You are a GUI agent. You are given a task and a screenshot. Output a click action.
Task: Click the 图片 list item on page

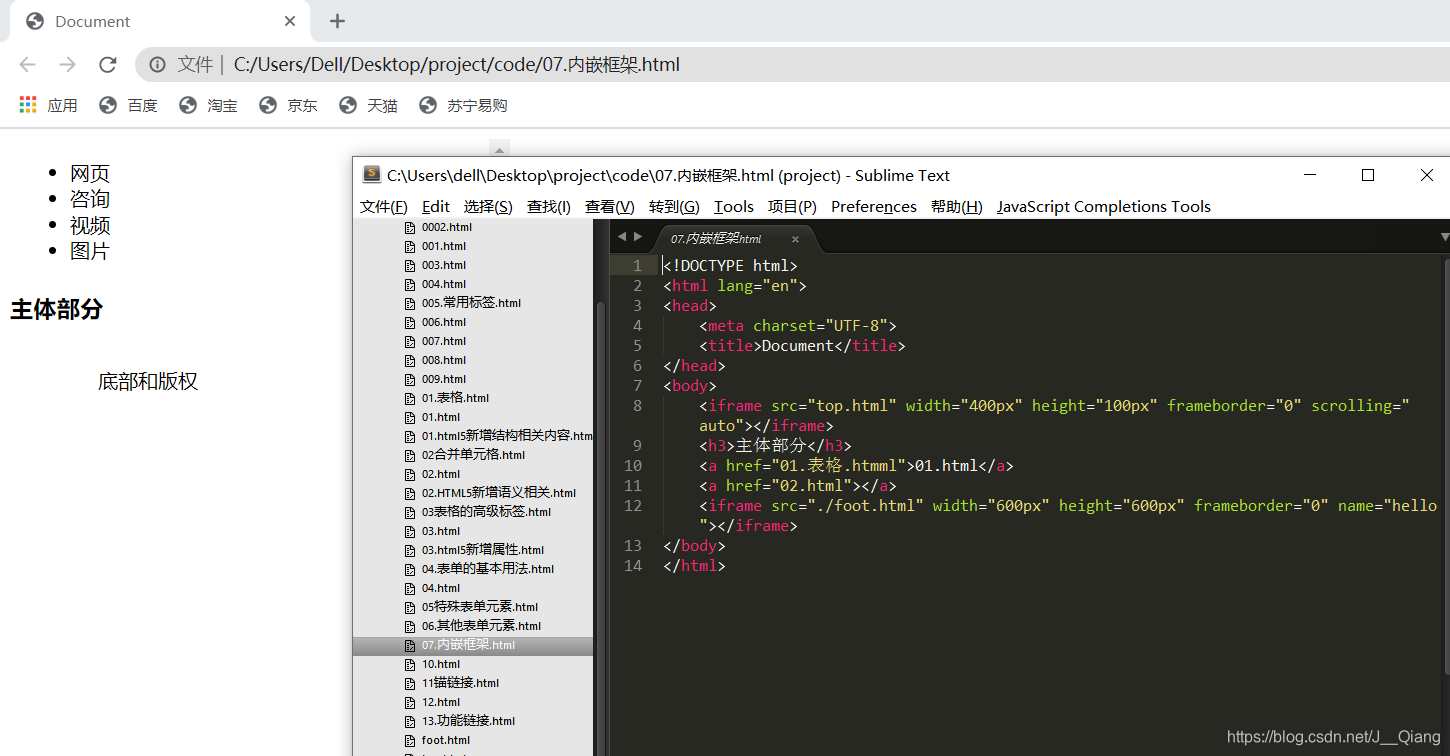tap(90, 251)
